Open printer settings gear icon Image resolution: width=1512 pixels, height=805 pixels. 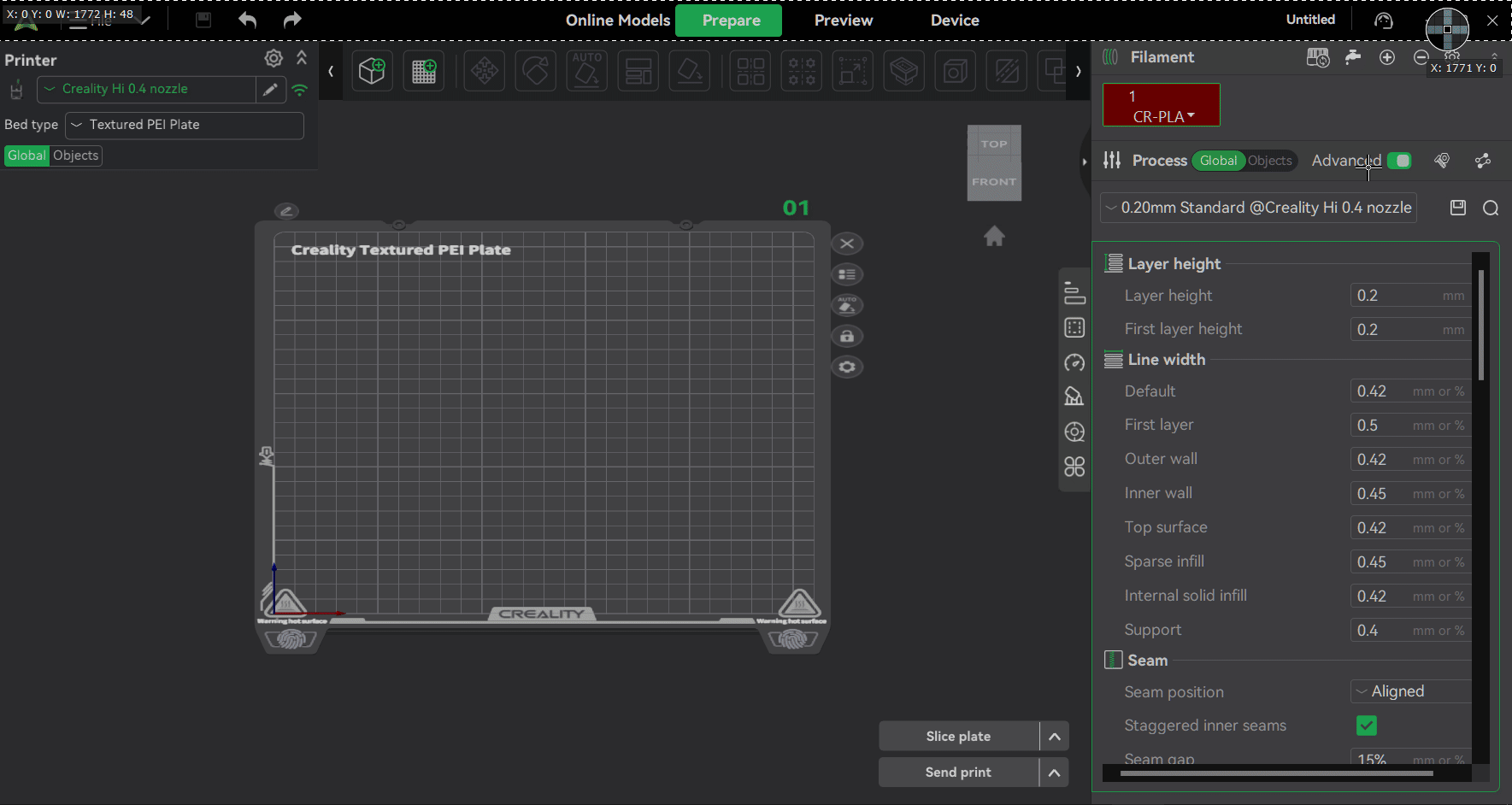tap(274, 58)
